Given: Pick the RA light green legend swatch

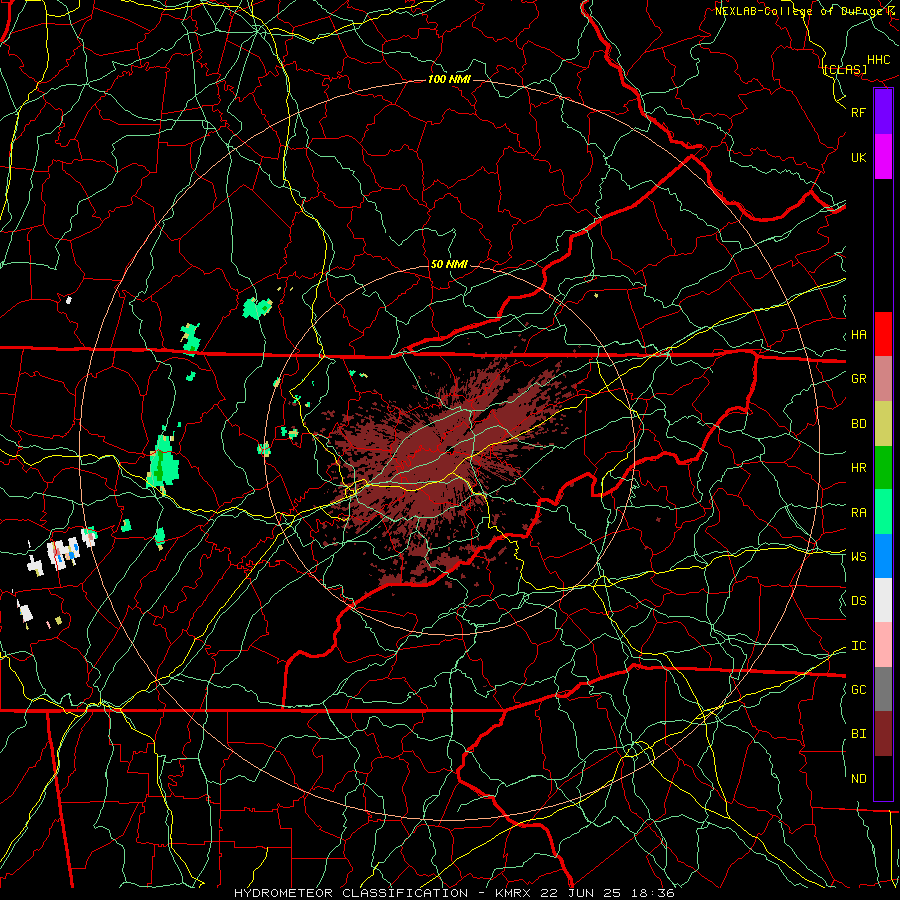Looking at the screenshot, I should pos(883,512).
